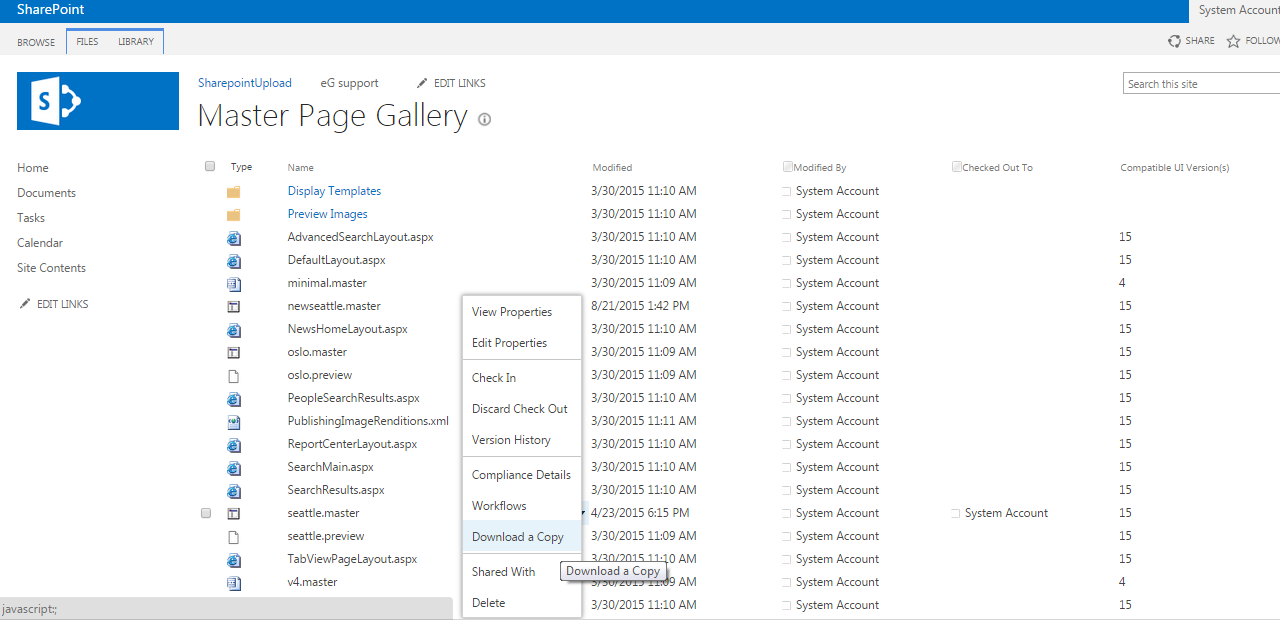Click the TabViewPageLayout.aspx file type icon
1280x620 pixels.
tap(233, 559)
